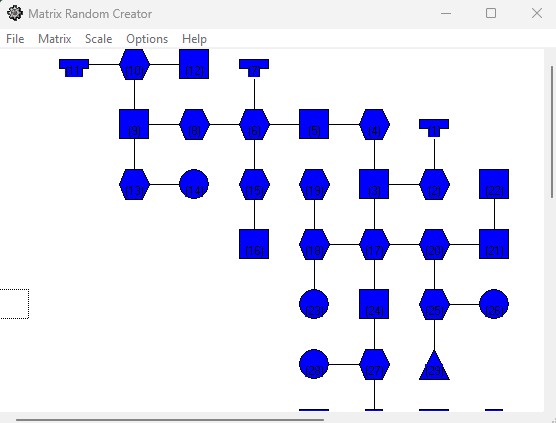Close the Matrix Random Creator window
Image resolution: width=556 pixels, height=423 pixels.
(537, 13)
